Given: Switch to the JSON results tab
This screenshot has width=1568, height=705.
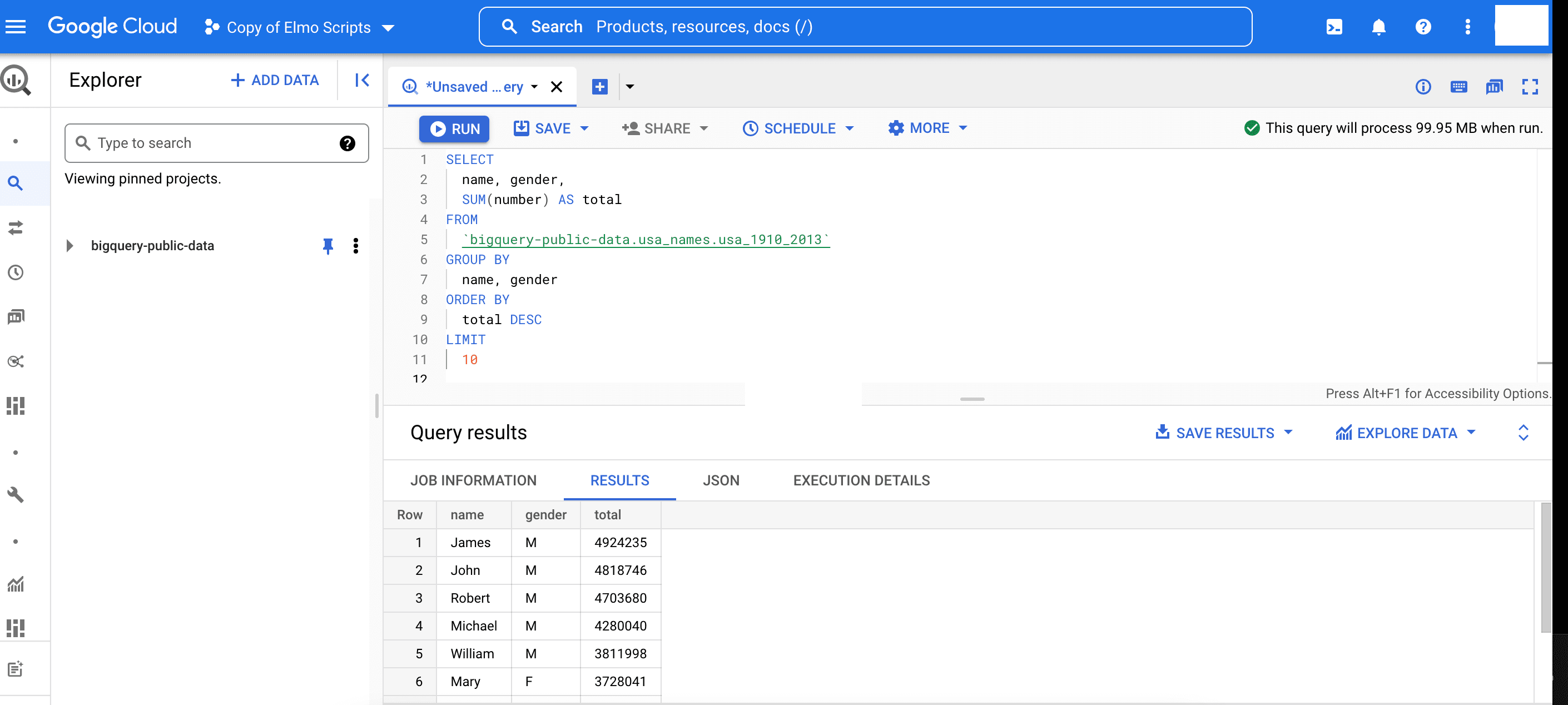Looking at the screenshot, I should 721,480.
